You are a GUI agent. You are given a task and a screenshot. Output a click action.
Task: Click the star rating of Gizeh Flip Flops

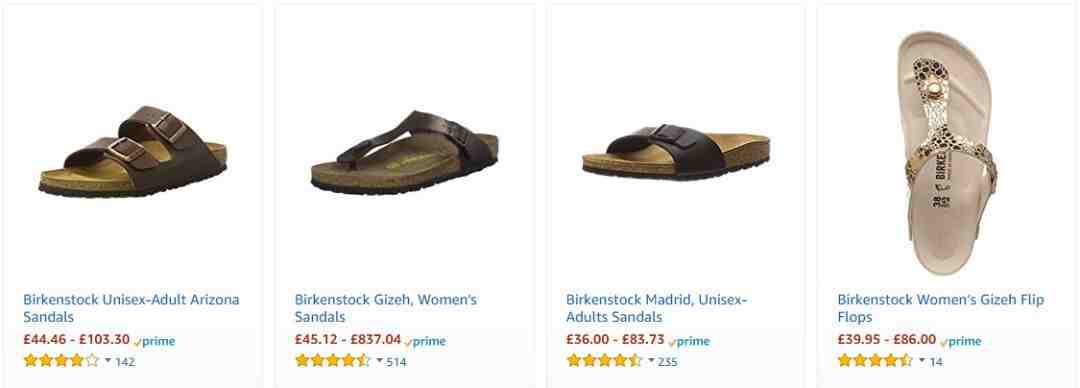875,360
